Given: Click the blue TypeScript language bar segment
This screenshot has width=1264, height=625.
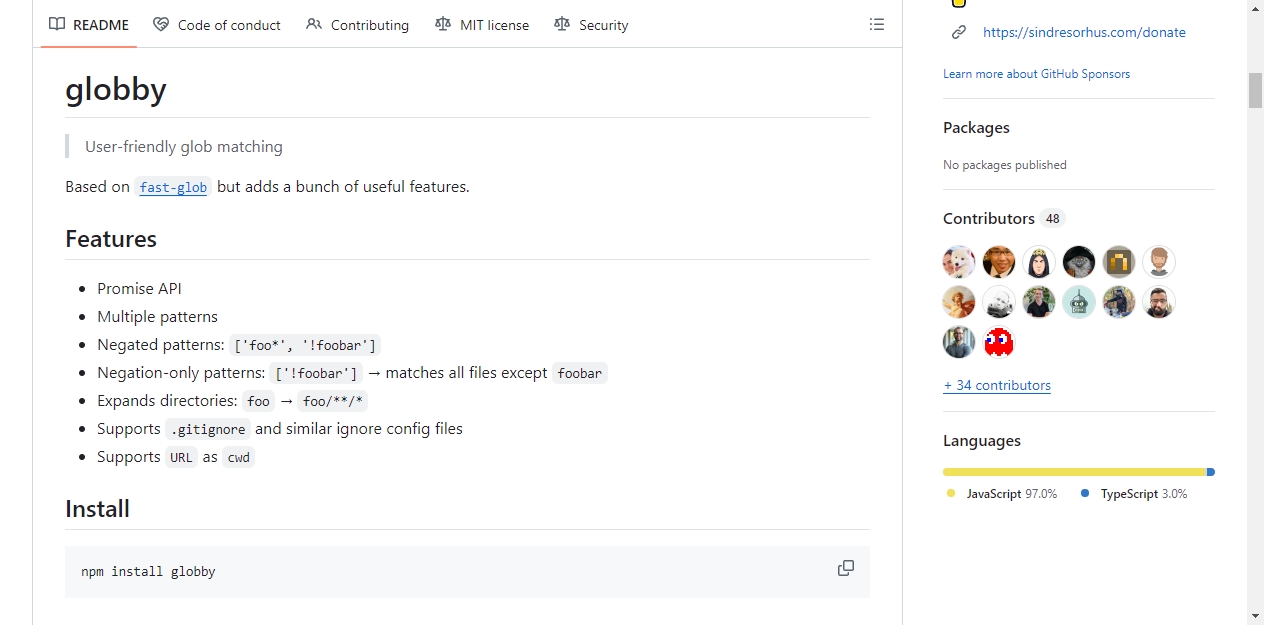Looking at the screenshot, I should point(1211,472).
